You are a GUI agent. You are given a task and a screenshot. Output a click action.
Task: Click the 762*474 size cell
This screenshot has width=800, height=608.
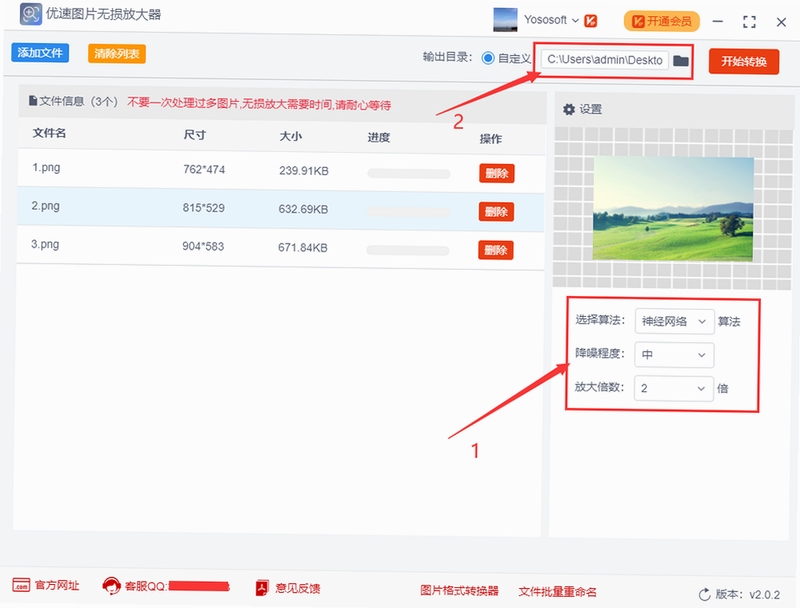tap(204, 169)
